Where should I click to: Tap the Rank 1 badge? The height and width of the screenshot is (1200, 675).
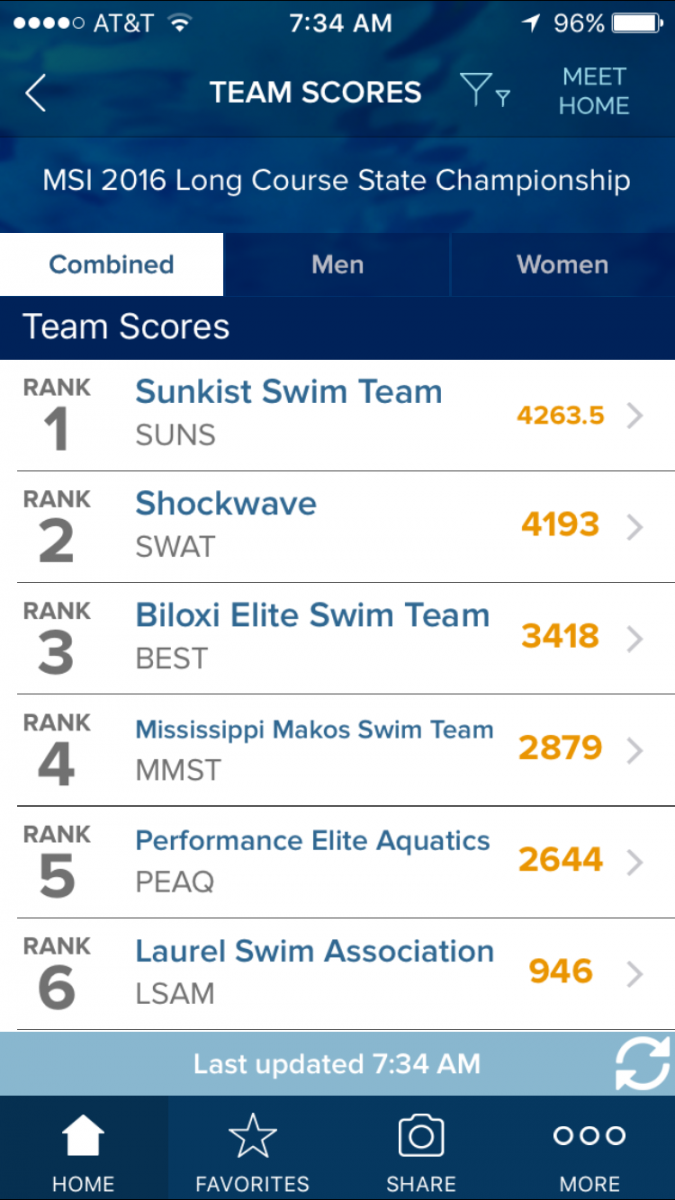click(57, 415)
